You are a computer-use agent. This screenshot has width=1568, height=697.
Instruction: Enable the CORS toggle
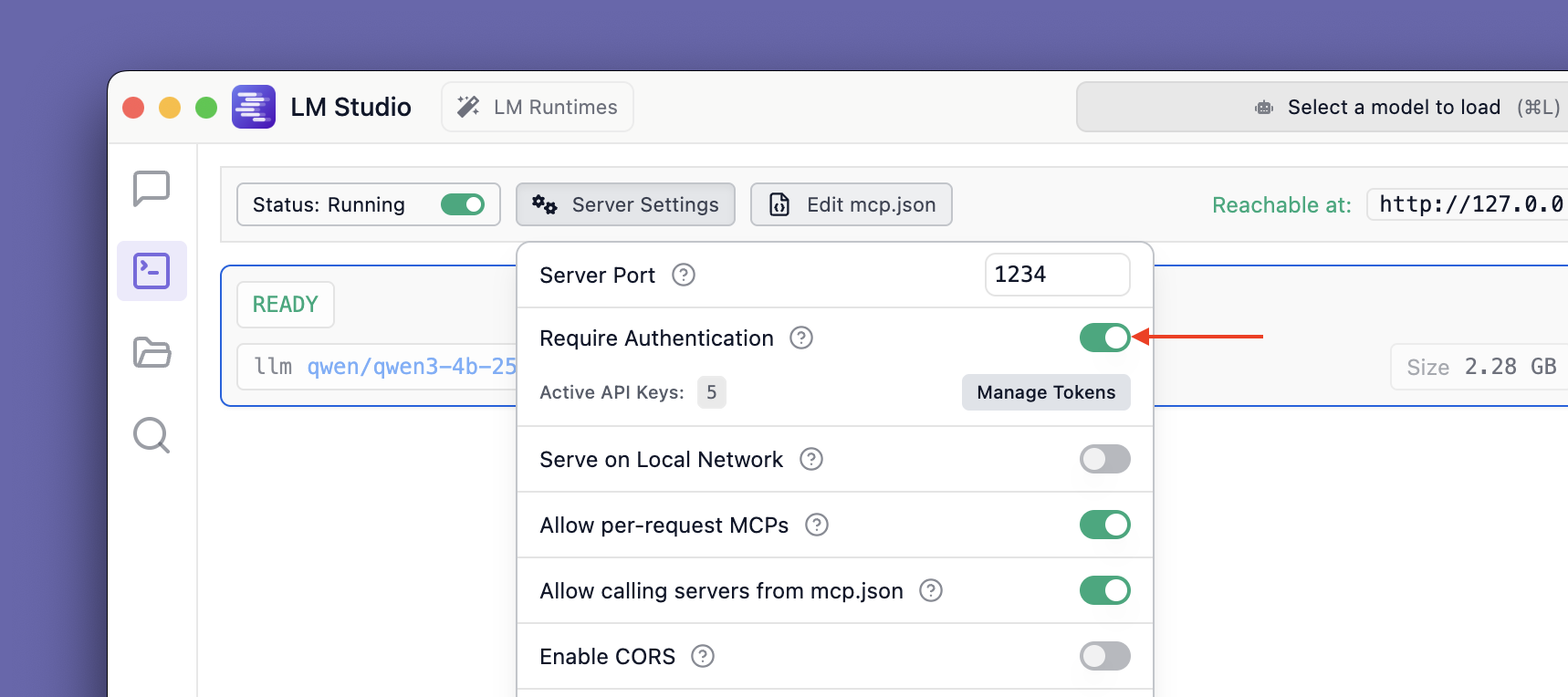pyautogui.click(x=1104, y=656)
